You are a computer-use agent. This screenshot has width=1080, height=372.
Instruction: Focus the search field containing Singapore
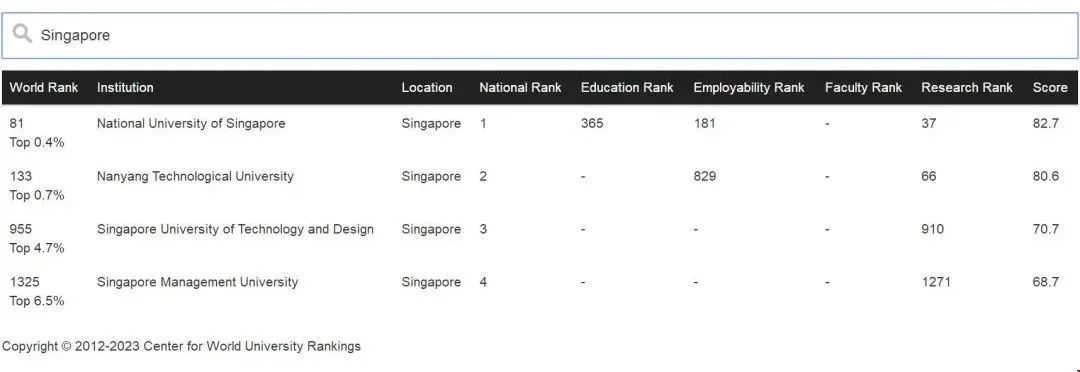click(539, 35)
